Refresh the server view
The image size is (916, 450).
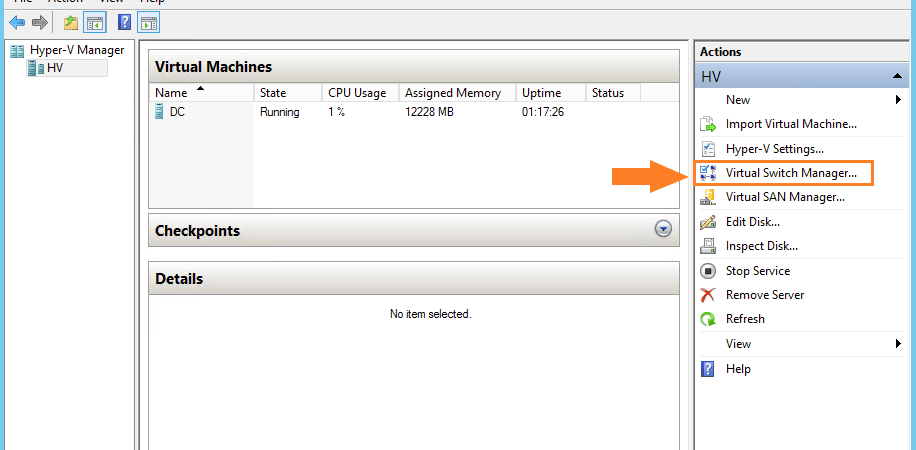[x=745, y=319]
